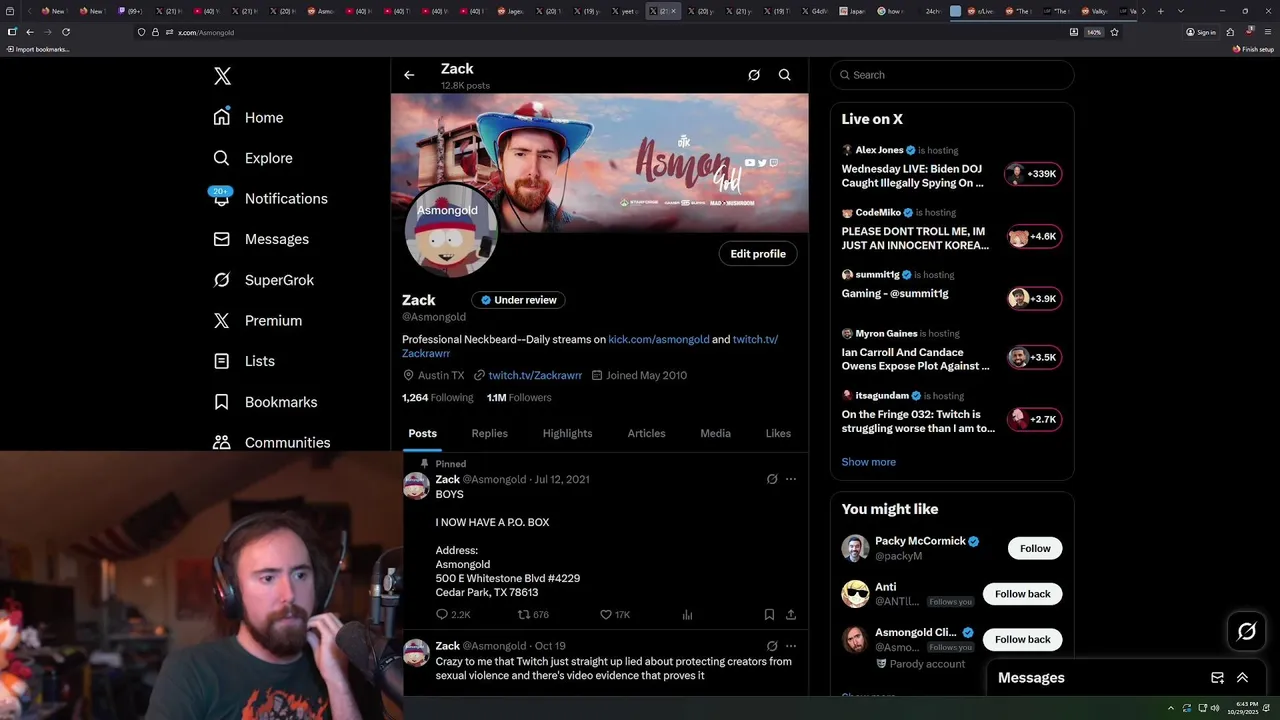The width and height of the screenshot is (1280, 720).
Task: Go to Home in the sidebar
Action: 248,117
